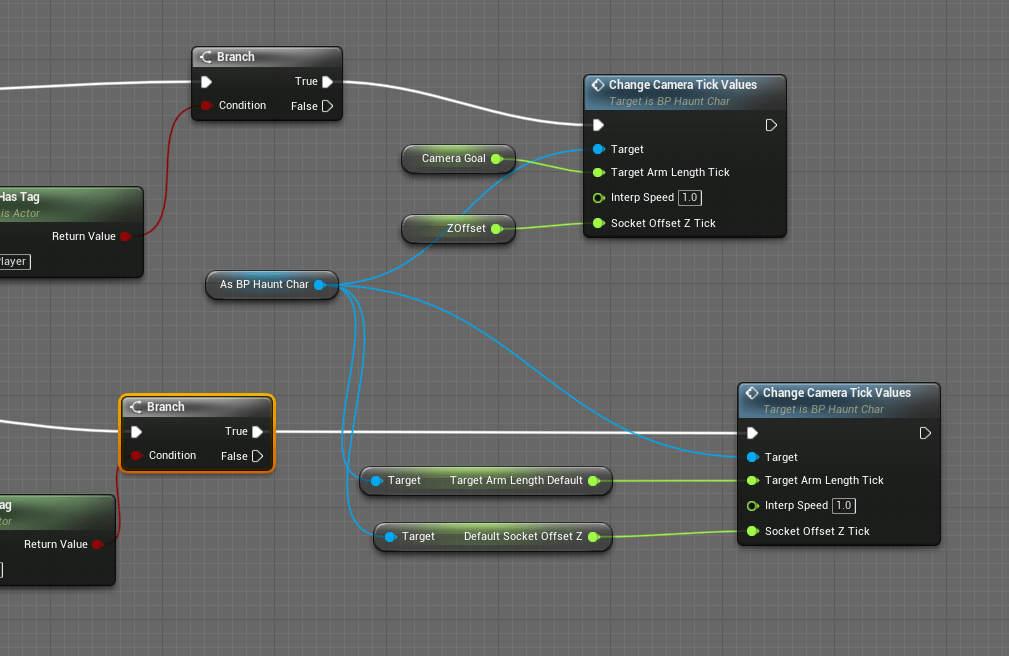Click the False exec pin on the orange-highlighted Branch node
The height and width of the screenshot is (656, 1009).
(257, 456)
